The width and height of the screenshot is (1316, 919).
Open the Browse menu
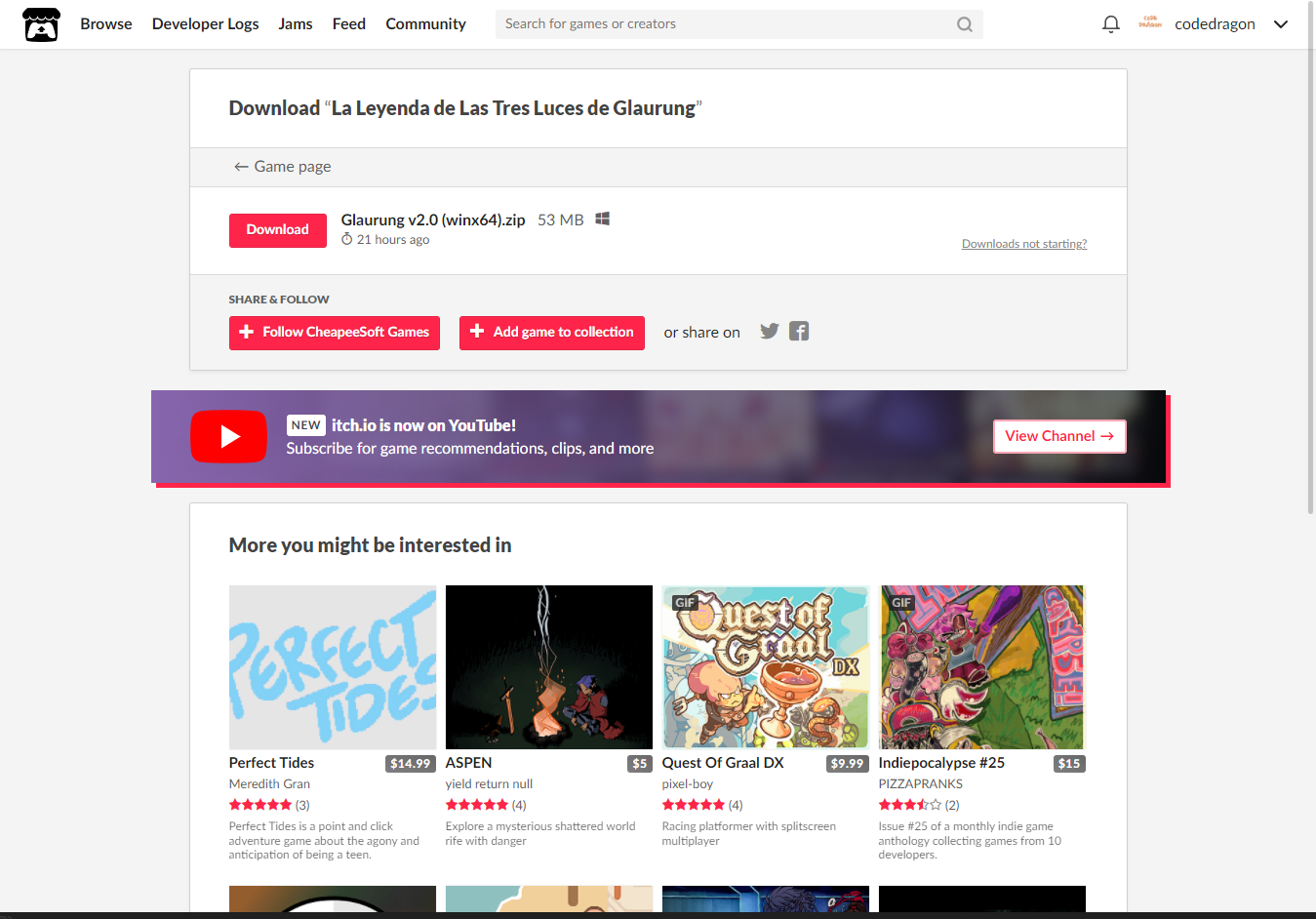coord(106,24)
